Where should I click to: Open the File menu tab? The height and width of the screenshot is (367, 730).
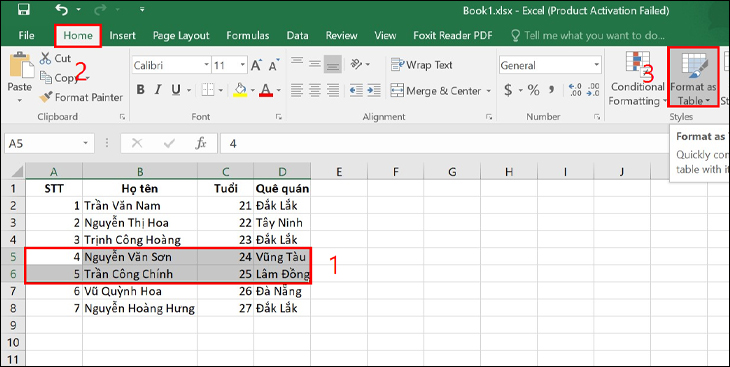coord(26,35)
